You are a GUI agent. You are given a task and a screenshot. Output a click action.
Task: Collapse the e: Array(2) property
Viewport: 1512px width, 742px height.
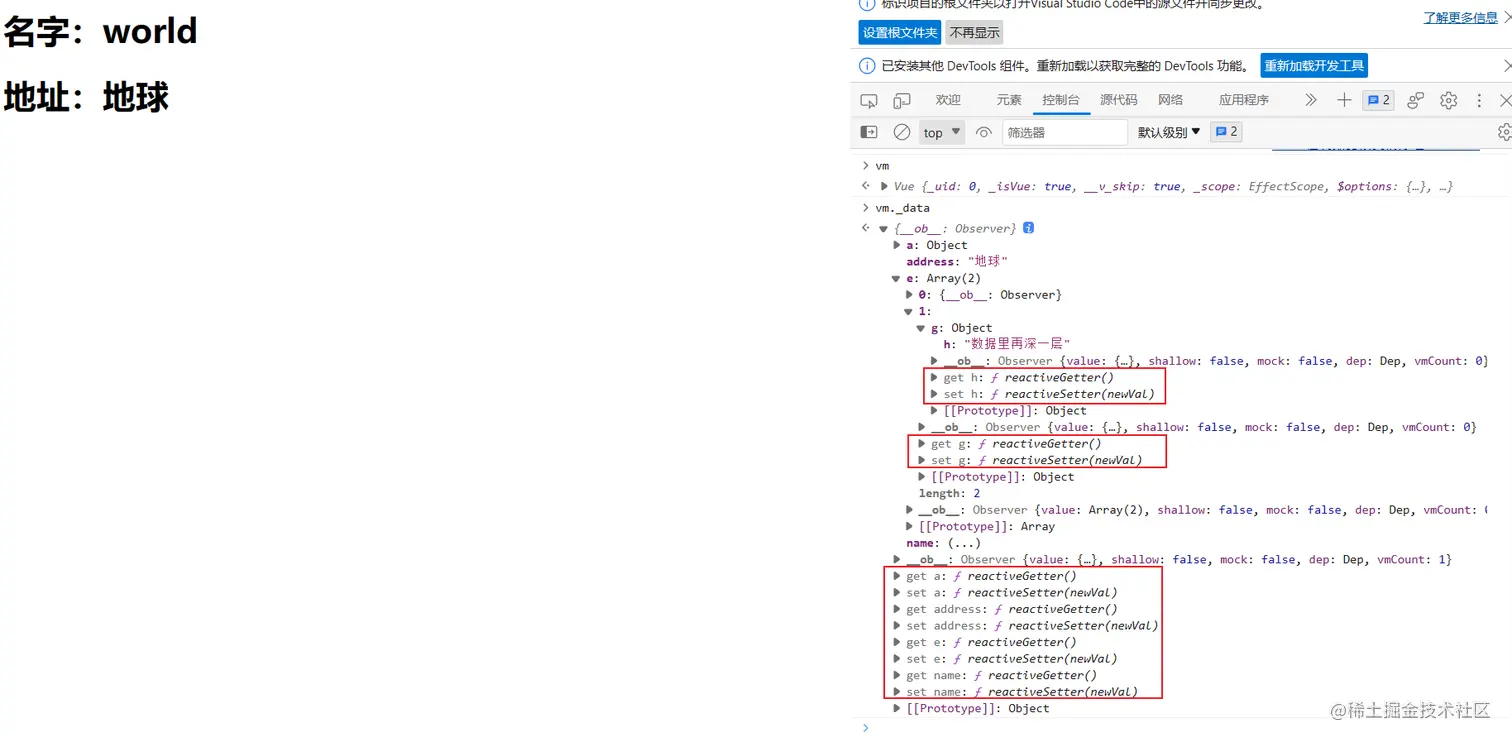point(897,279)
